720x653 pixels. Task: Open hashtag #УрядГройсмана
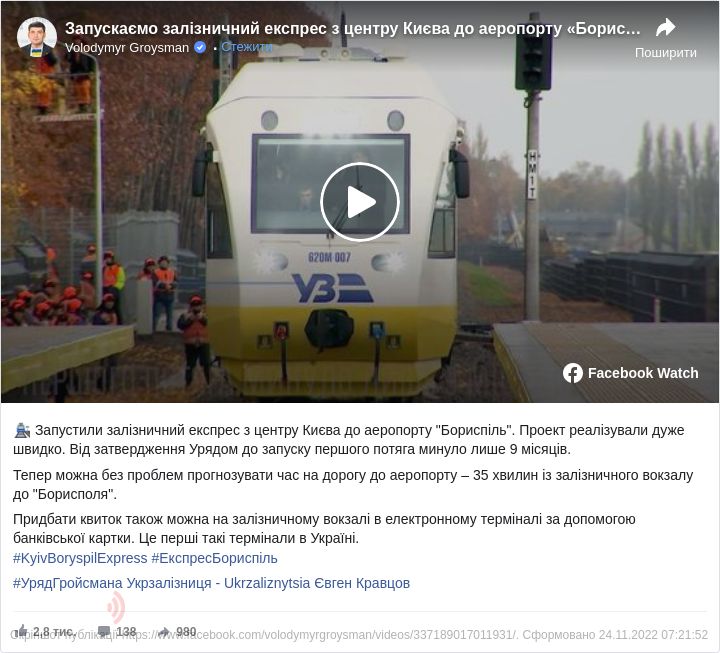click(68, 583)
